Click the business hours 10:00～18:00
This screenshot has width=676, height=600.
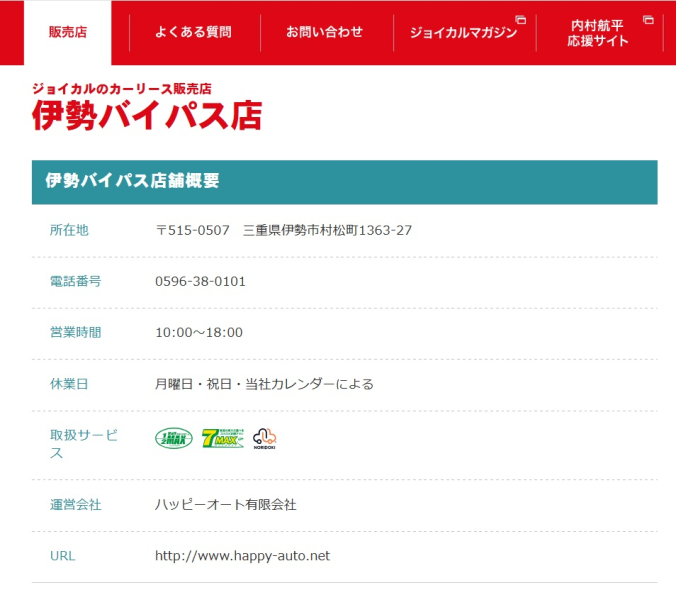[x=199, y=332]
